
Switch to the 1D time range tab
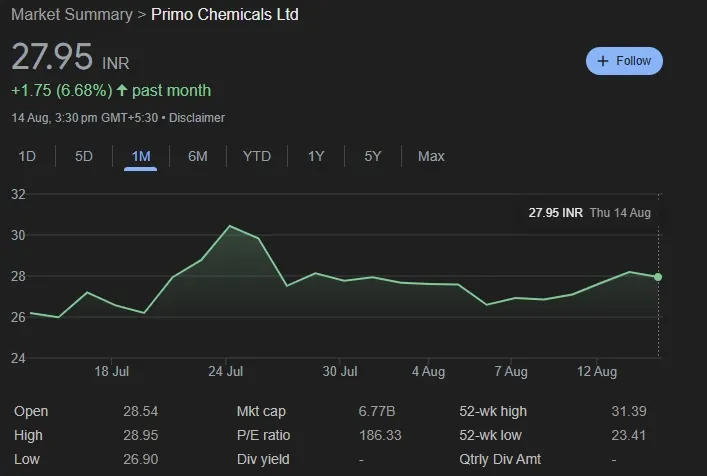click(27, 156)
